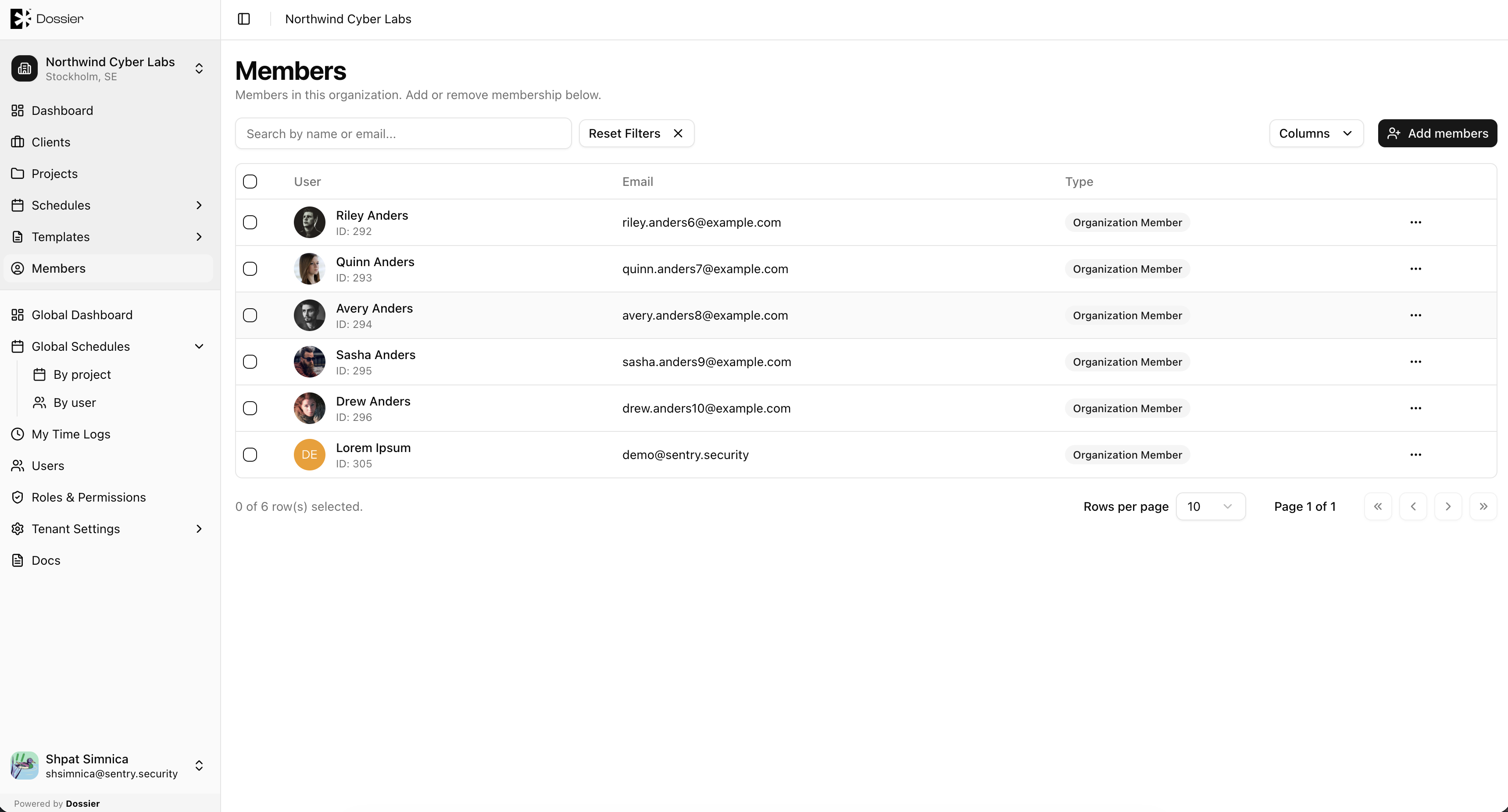Toggle the sidebar panel icon

[x=243, y=19]
